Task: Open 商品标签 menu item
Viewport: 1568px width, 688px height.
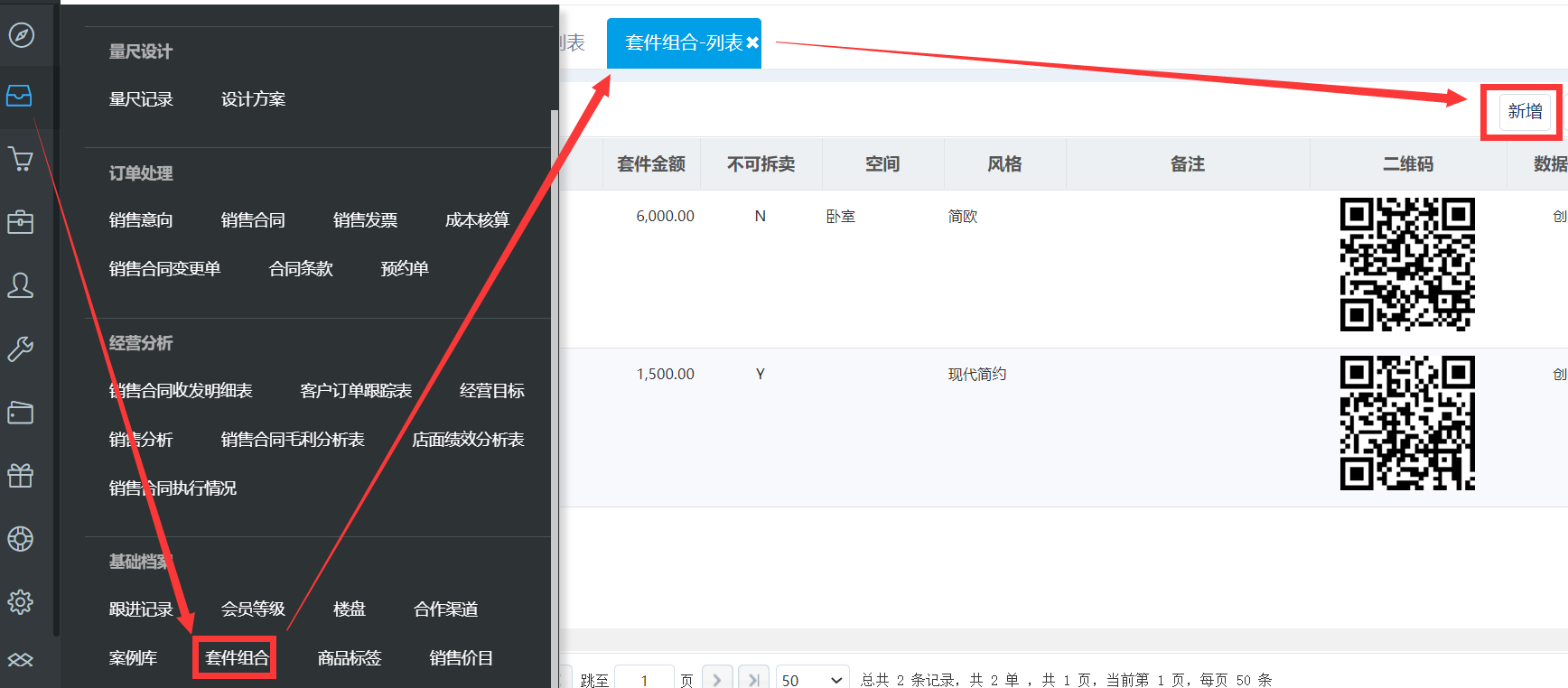Action: (x=350, y=658)
